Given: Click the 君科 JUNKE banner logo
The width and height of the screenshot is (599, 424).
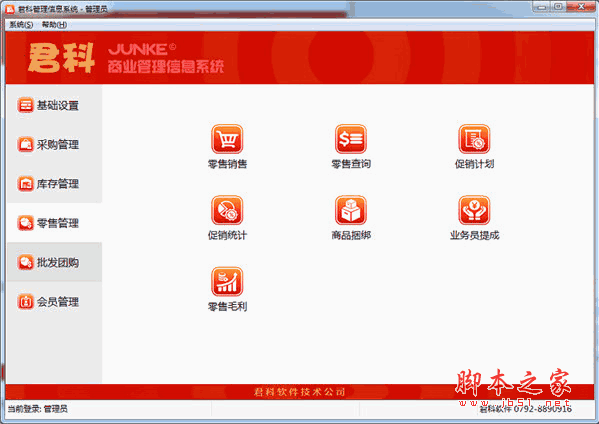Looking at the screenshot, I should click(x=126, y=58).
